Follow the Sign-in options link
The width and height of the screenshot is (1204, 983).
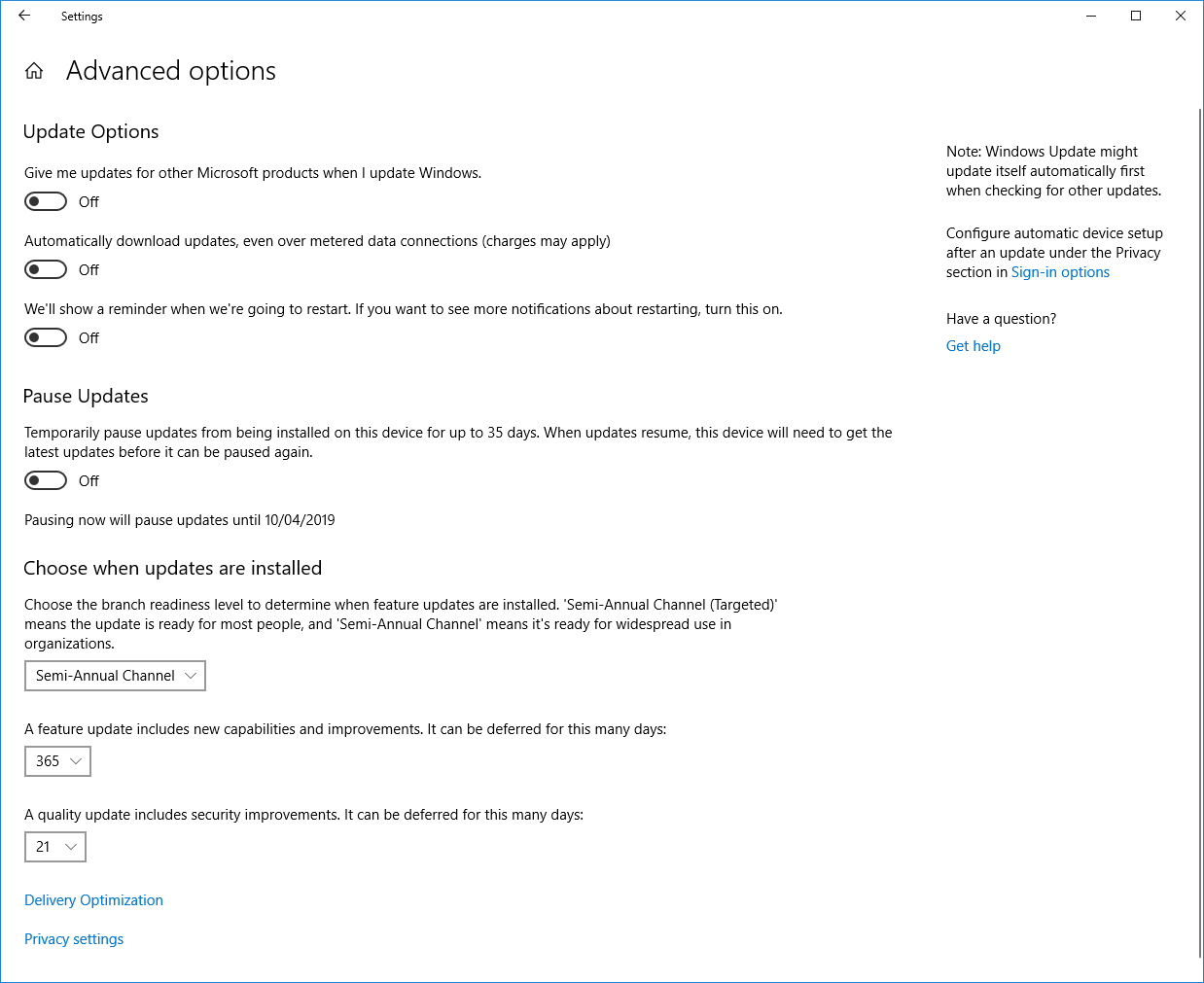click(1060, 272)
